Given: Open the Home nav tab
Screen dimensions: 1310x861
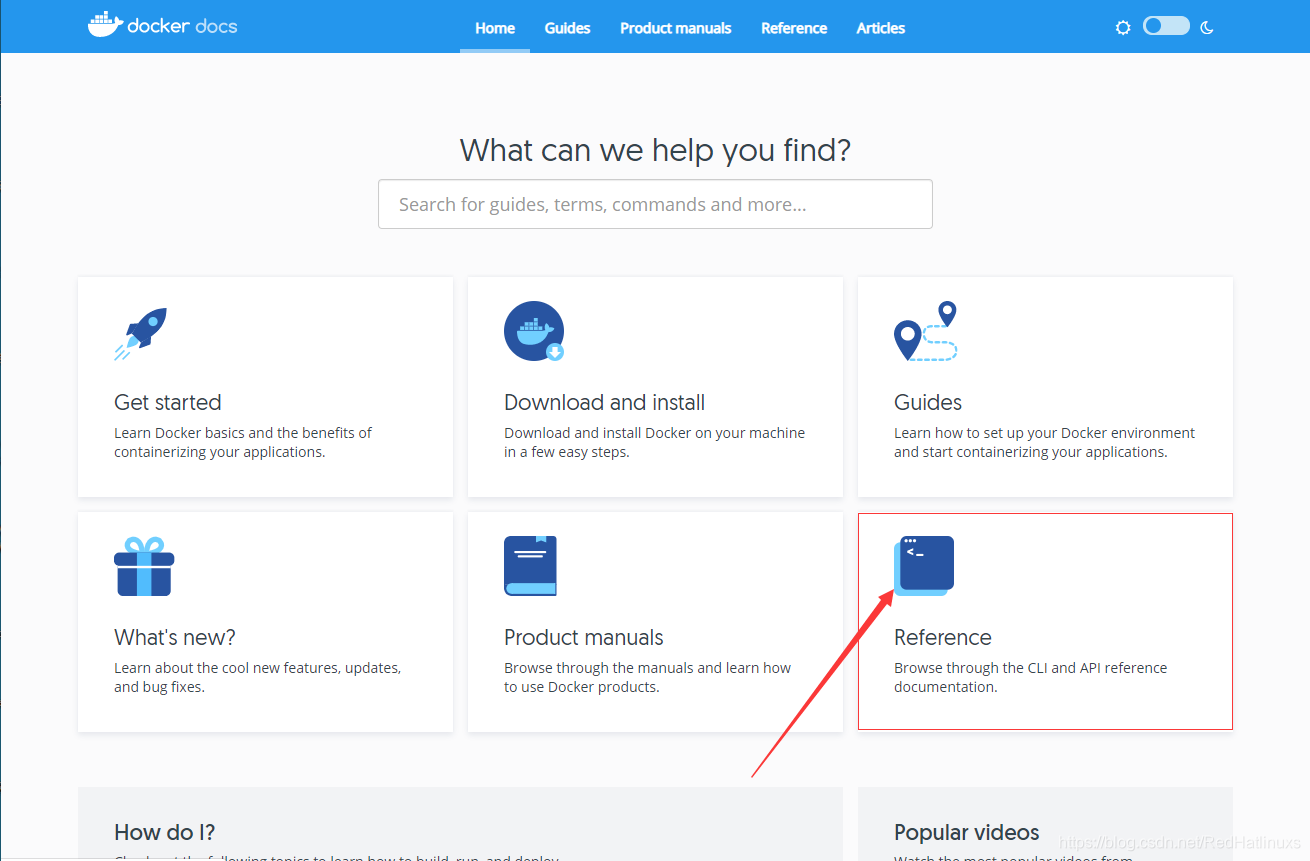Looking at the screenshot, I should coord(495,28).
